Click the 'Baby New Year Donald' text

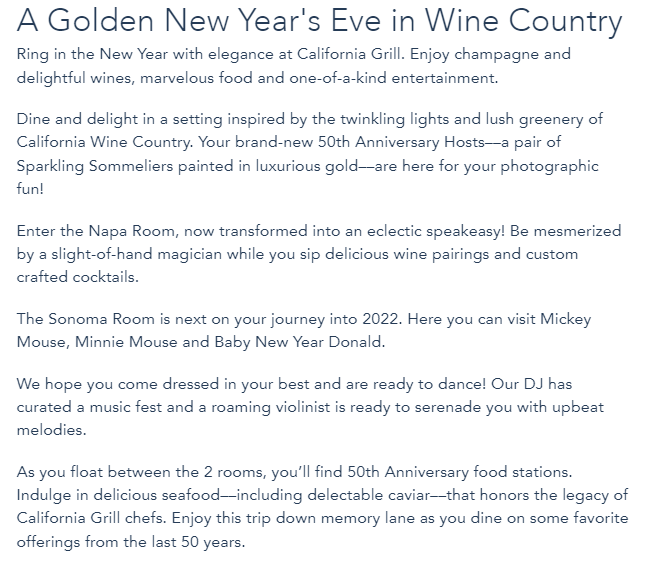(298, 343)
